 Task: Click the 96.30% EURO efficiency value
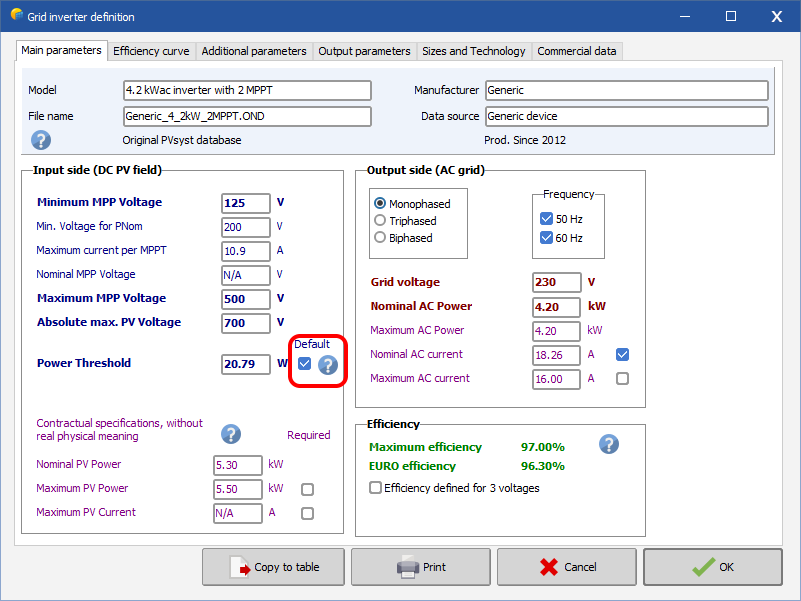[x=543, y=466]
